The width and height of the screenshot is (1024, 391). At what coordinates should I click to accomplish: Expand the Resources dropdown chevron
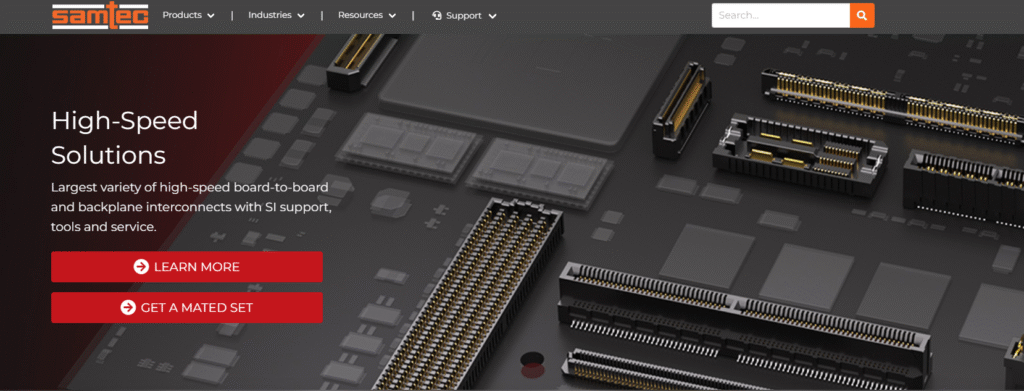click(392, 16)
